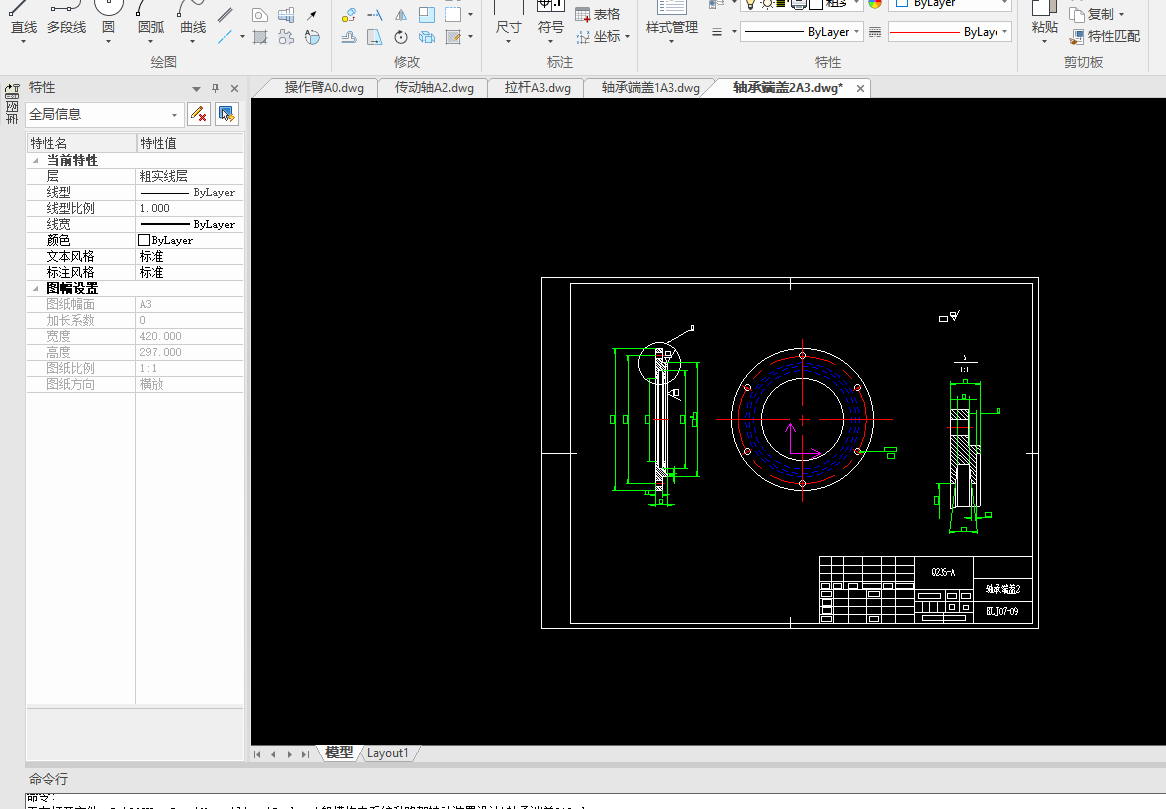Click the pencil with red X icon
The image size is (1166, 809).
(x=199, y=114)
